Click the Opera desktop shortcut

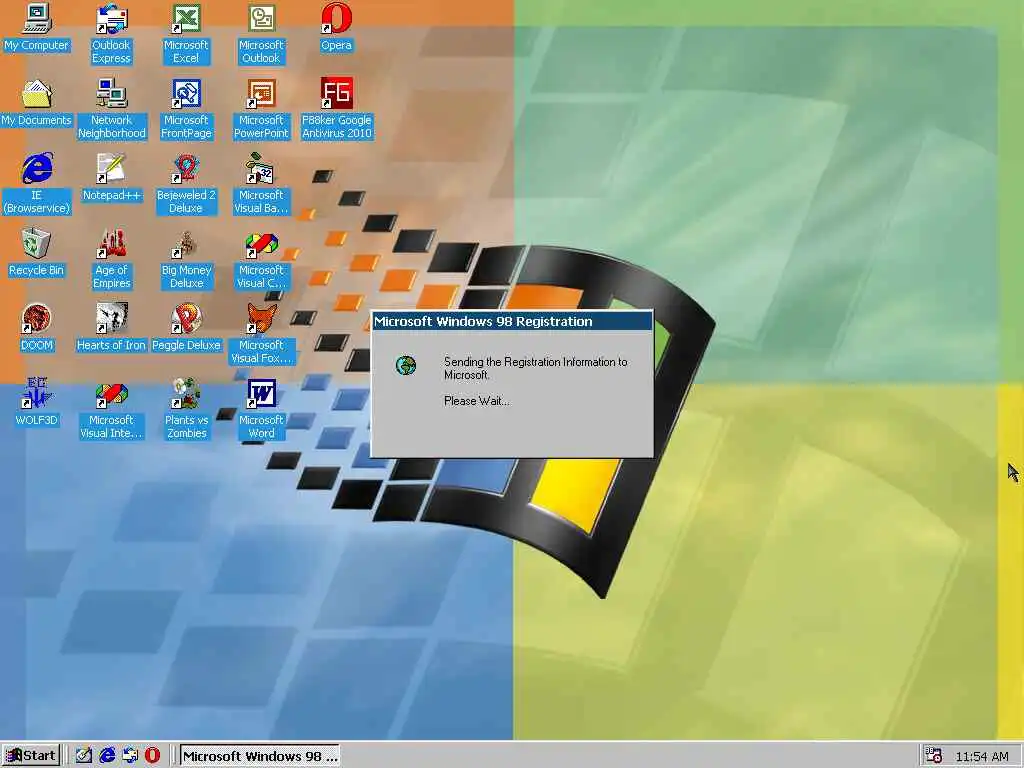click(x=336, y=27)
